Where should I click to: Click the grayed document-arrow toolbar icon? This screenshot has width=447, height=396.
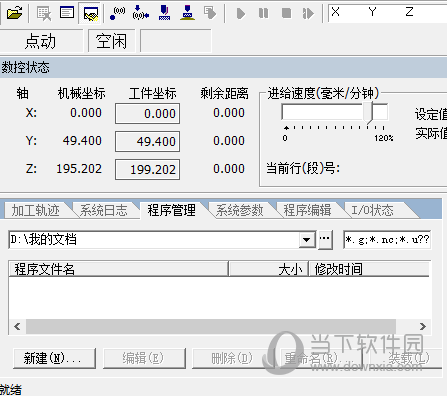(210, 13)
